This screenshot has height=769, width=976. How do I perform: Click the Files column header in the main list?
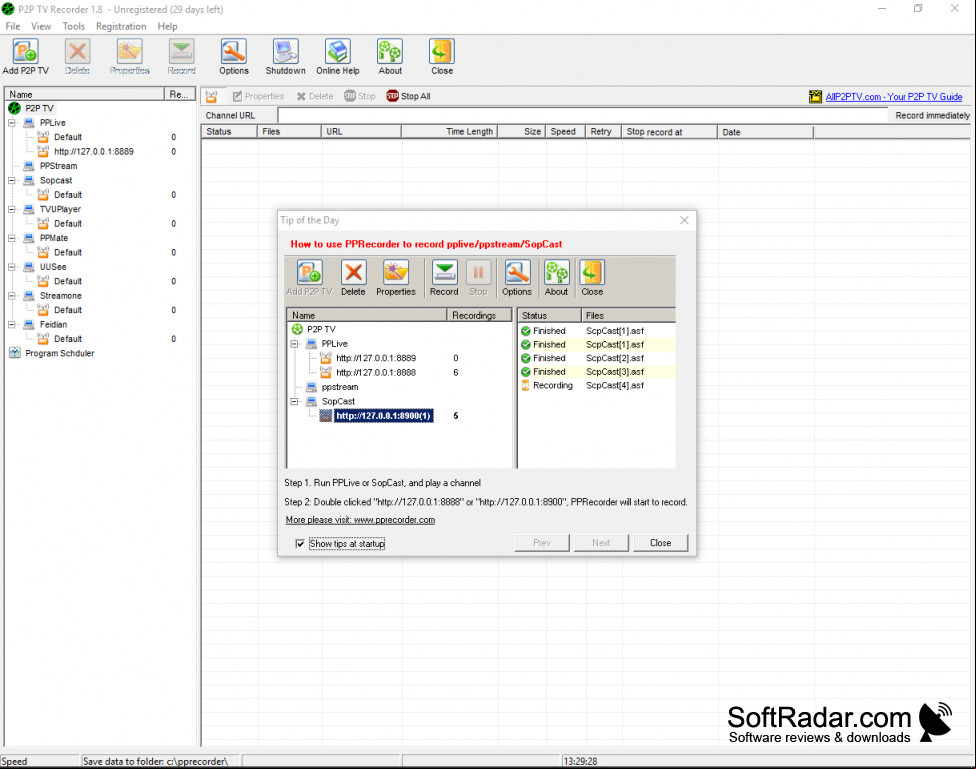289,131
